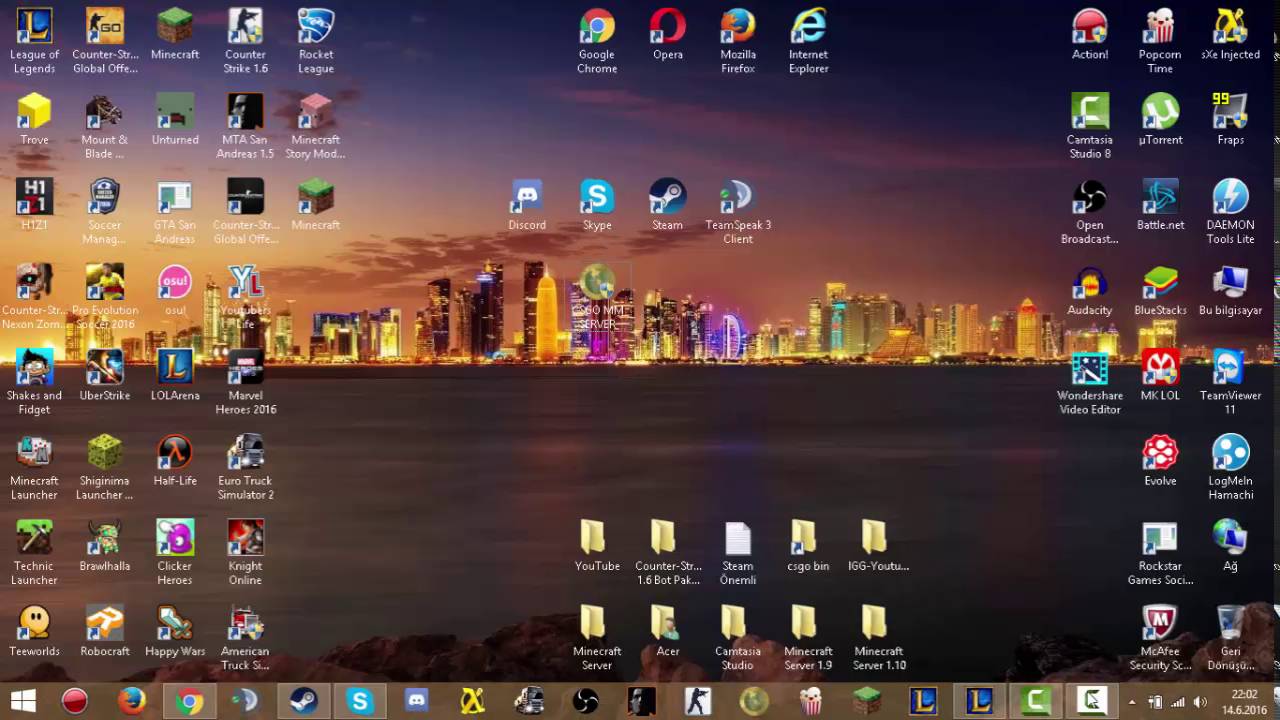Screen dimensions: 1280x720
Task: Click the Windows Start button
Action: click(x=23, y=700)
